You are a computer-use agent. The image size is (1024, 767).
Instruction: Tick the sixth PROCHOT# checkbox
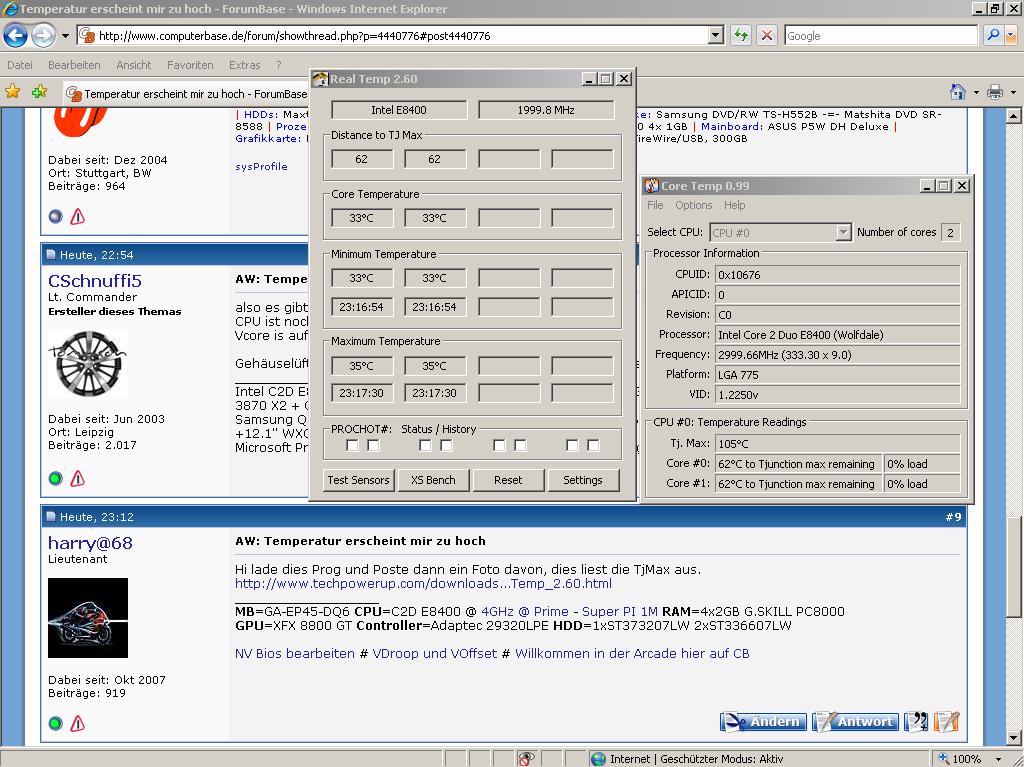[520, 446]
